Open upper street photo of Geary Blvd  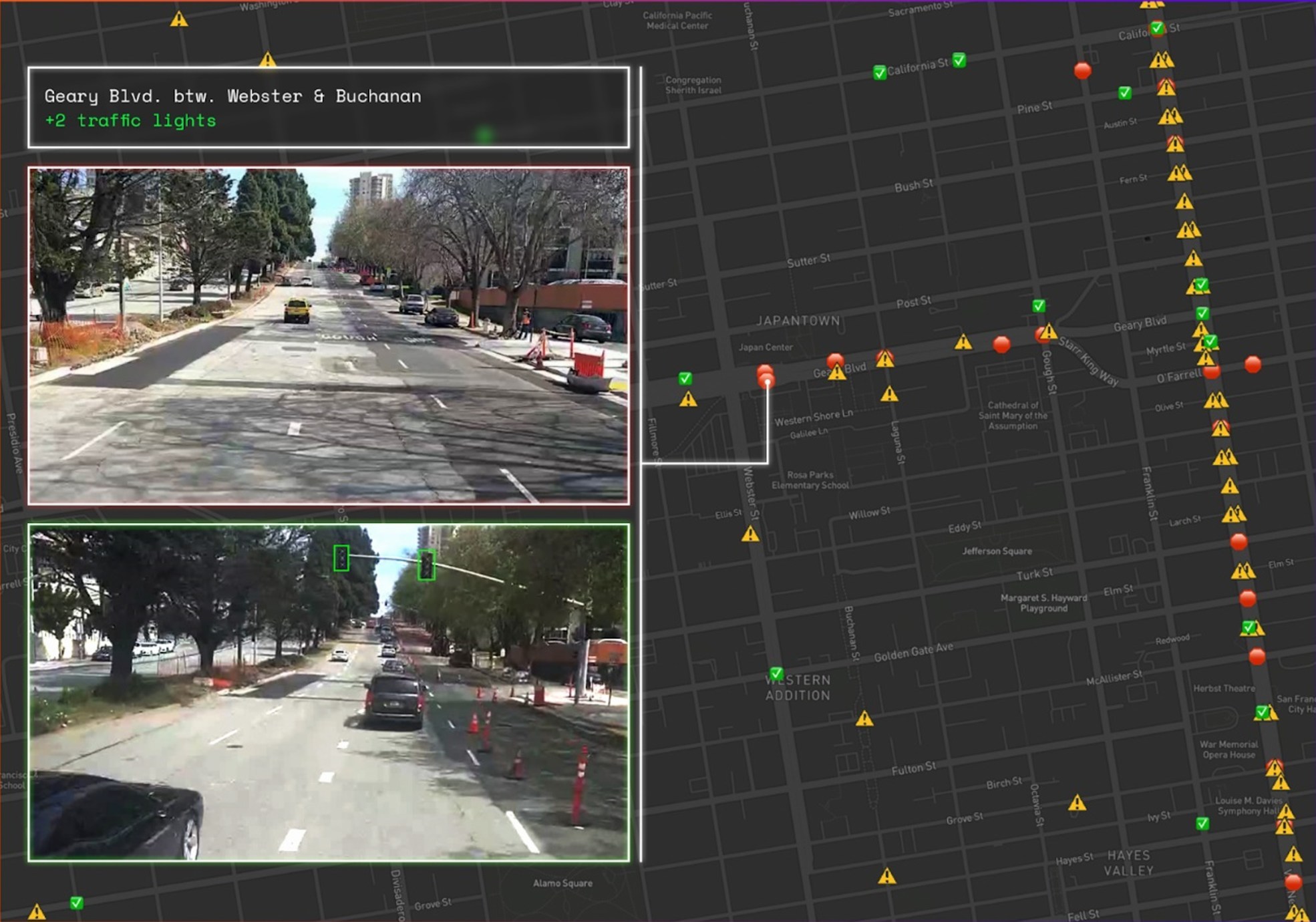pyautogui.click(x=328, y=335)
